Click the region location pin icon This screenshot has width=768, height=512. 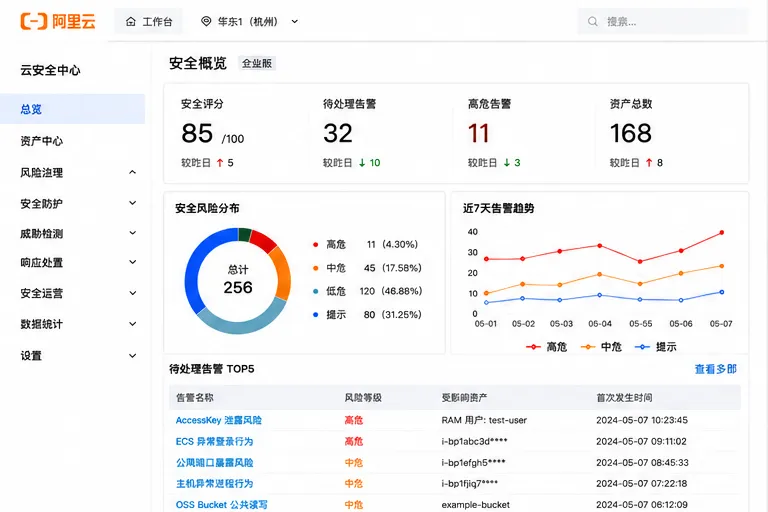coord(206,21)
